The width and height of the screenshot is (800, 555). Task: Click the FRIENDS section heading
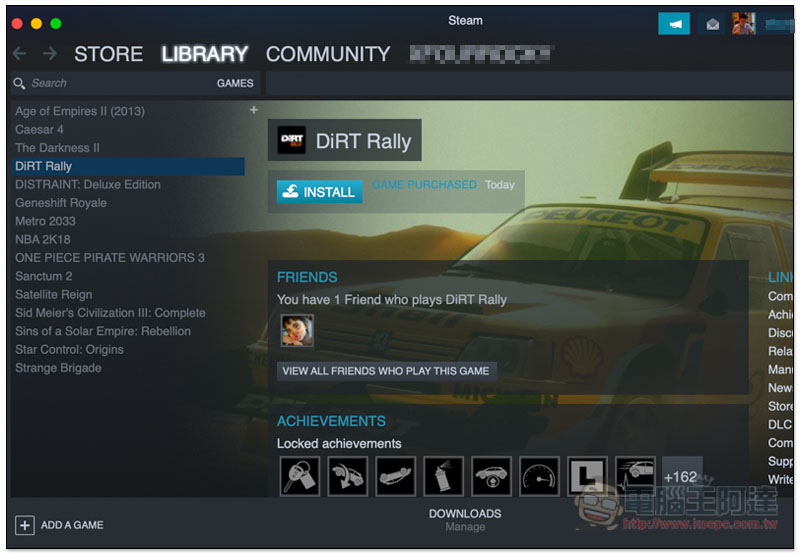307,277
